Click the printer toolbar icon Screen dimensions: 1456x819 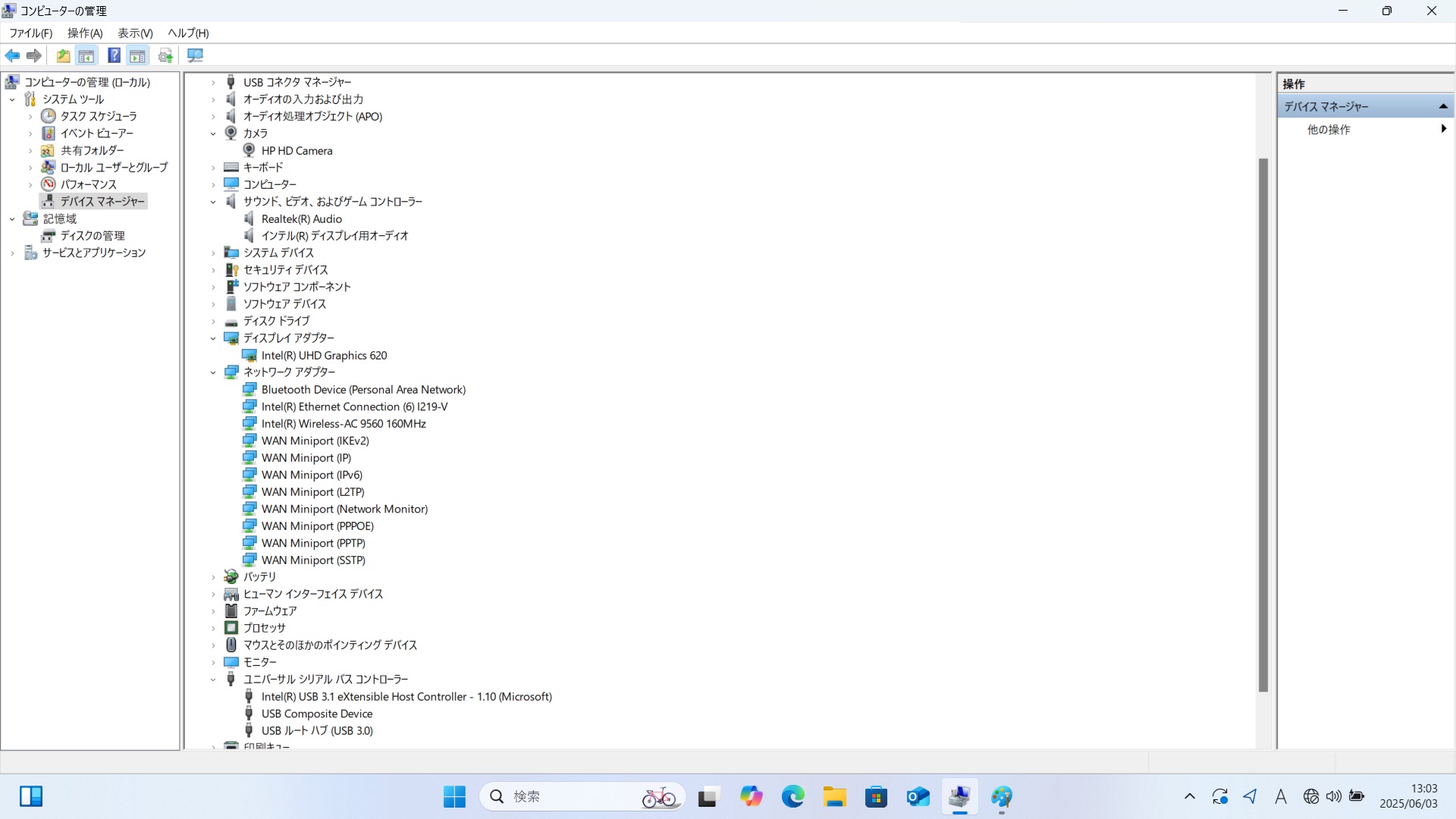[165, 55]
